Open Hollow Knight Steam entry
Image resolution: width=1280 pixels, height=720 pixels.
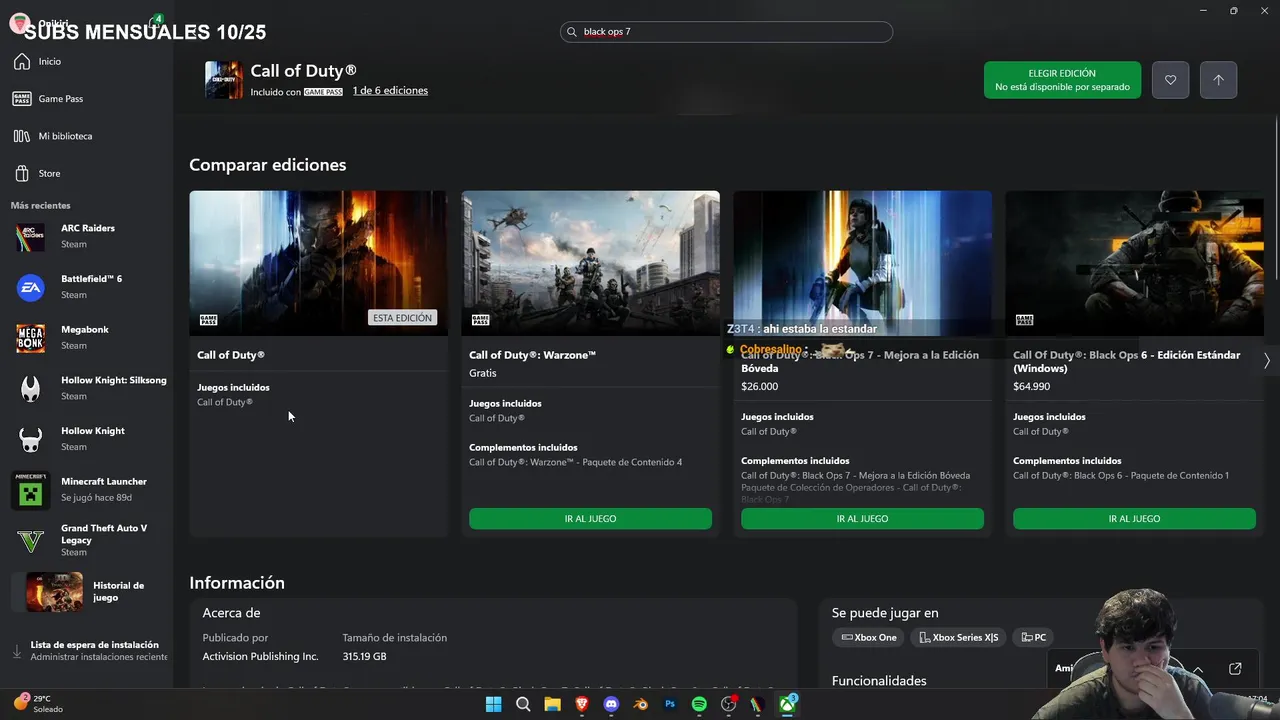tap(87, 439)
